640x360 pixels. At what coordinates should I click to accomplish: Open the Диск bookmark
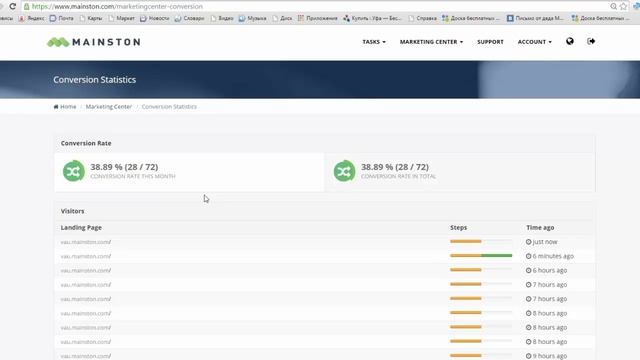click(x=282, y=18)
